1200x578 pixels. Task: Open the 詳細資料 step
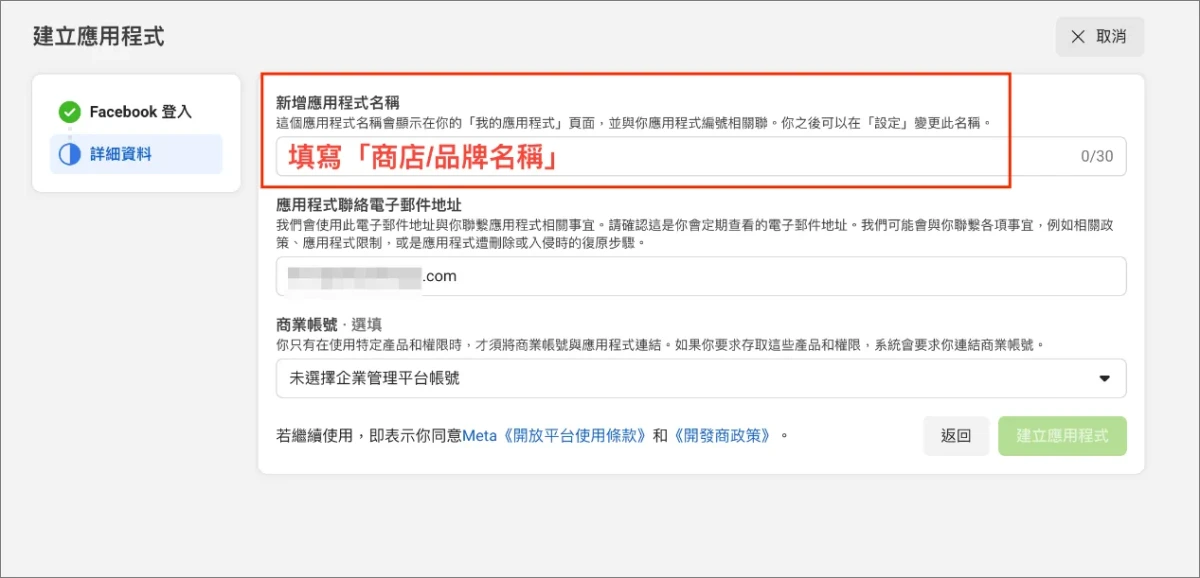(x=120, y=155)
